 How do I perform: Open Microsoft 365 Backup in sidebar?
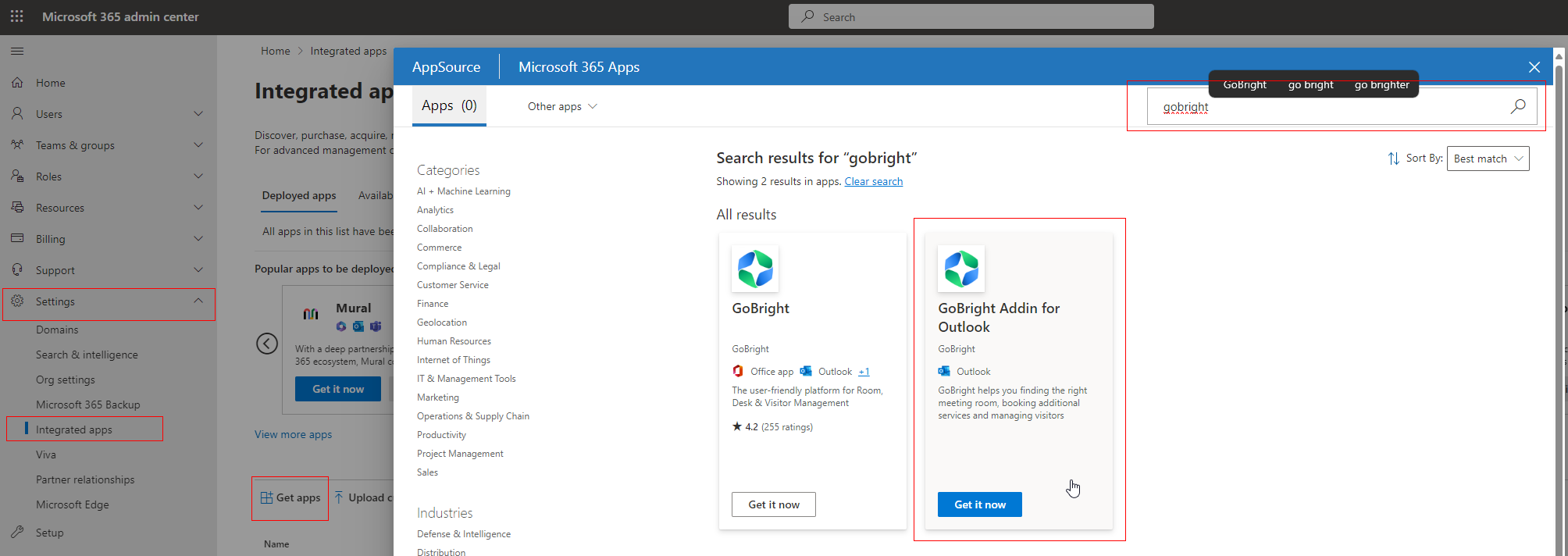(x=88, y=405)
